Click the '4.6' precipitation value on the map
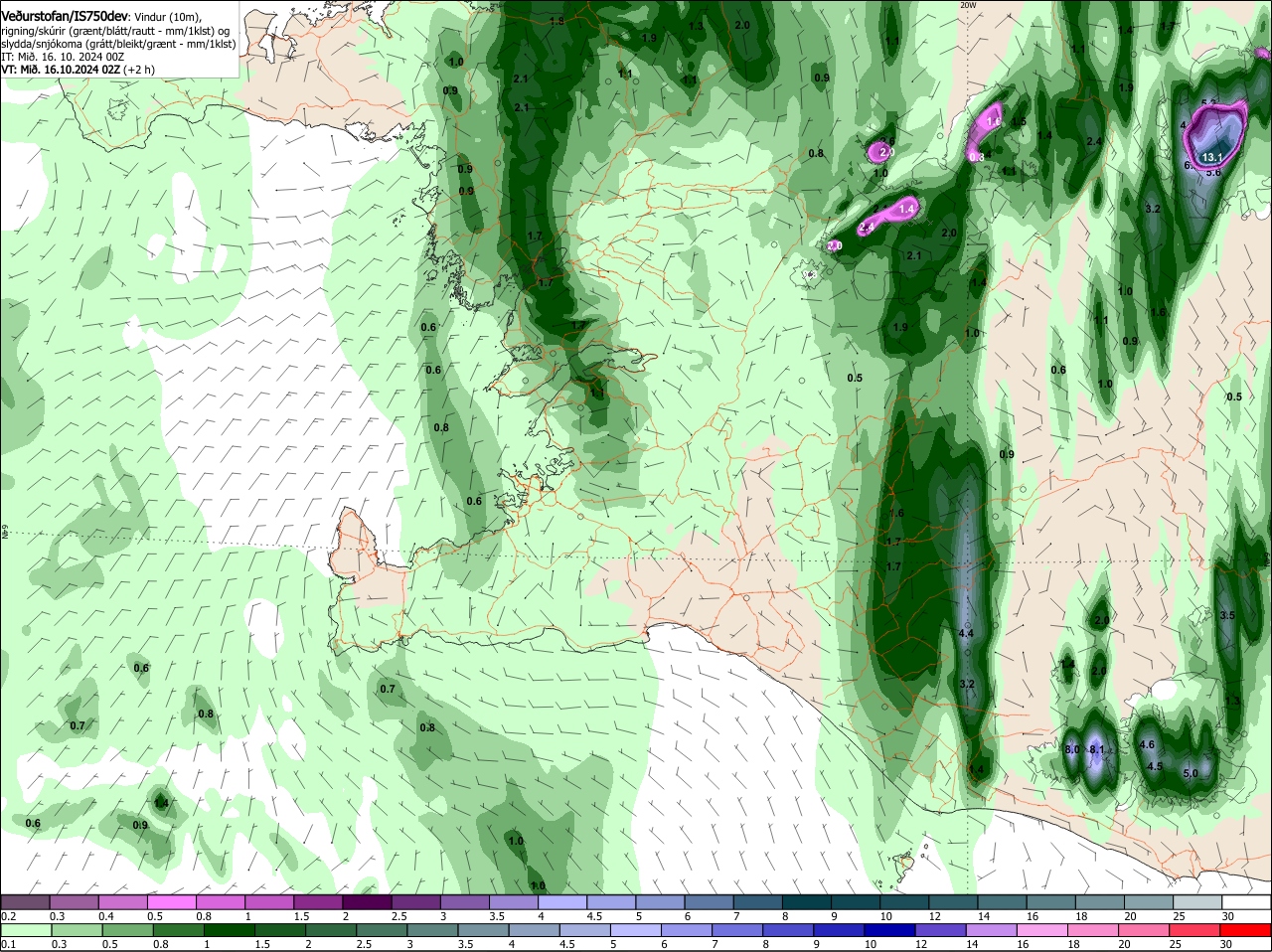Screen dimensions: 1272x952 pyautogui.click(x=1147, y=744)
